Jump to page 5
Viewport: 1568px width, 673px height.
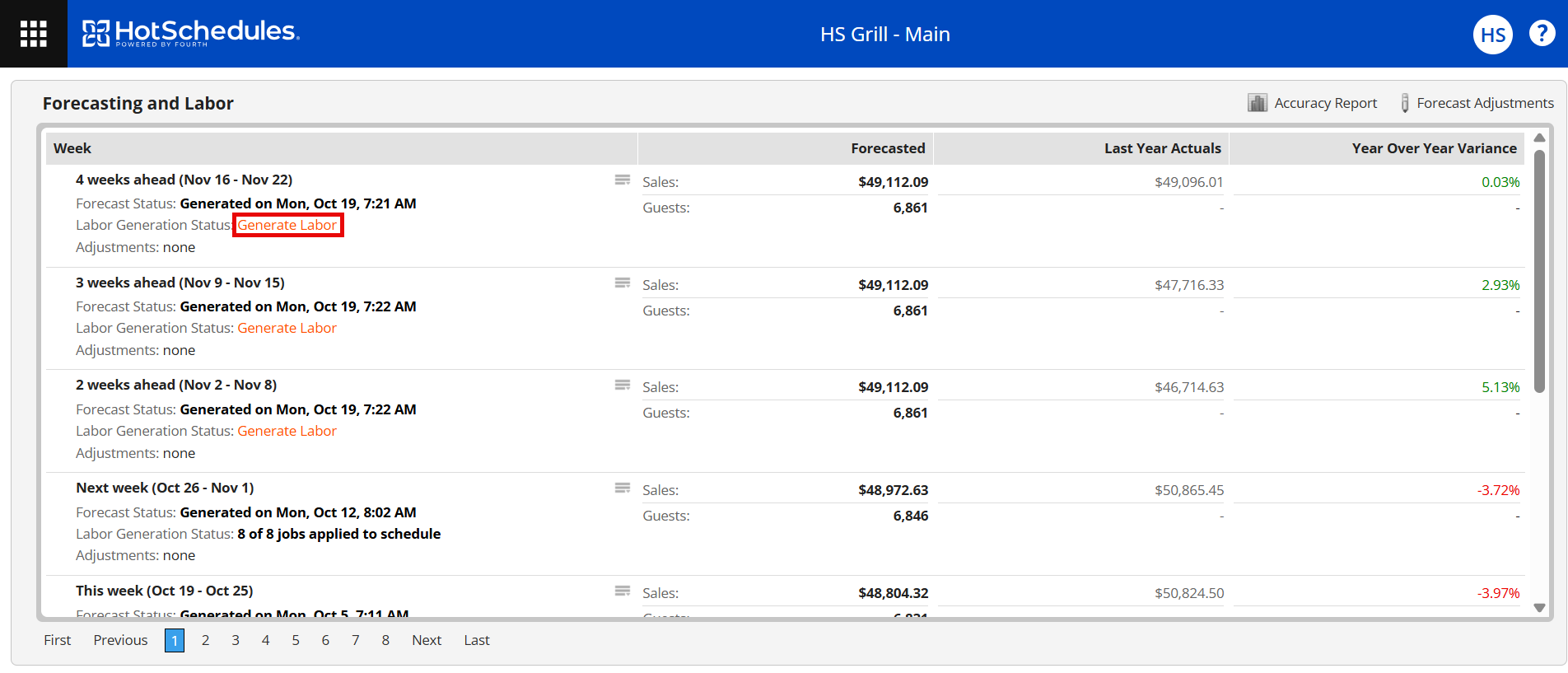296,640
